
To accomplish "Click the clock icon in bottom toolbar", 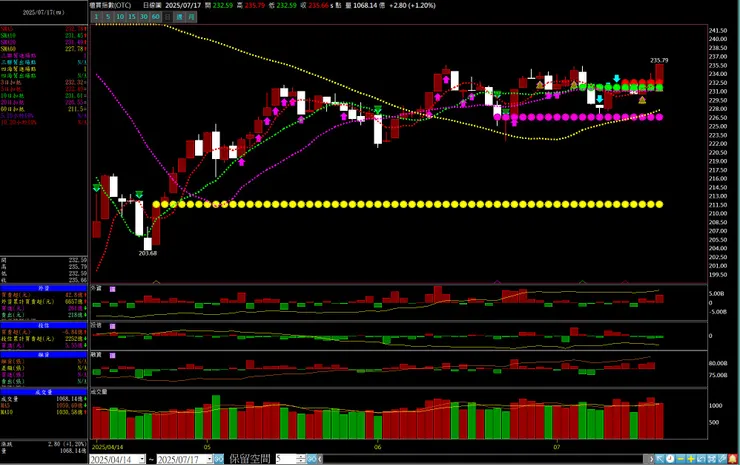I will coord(670,459).
